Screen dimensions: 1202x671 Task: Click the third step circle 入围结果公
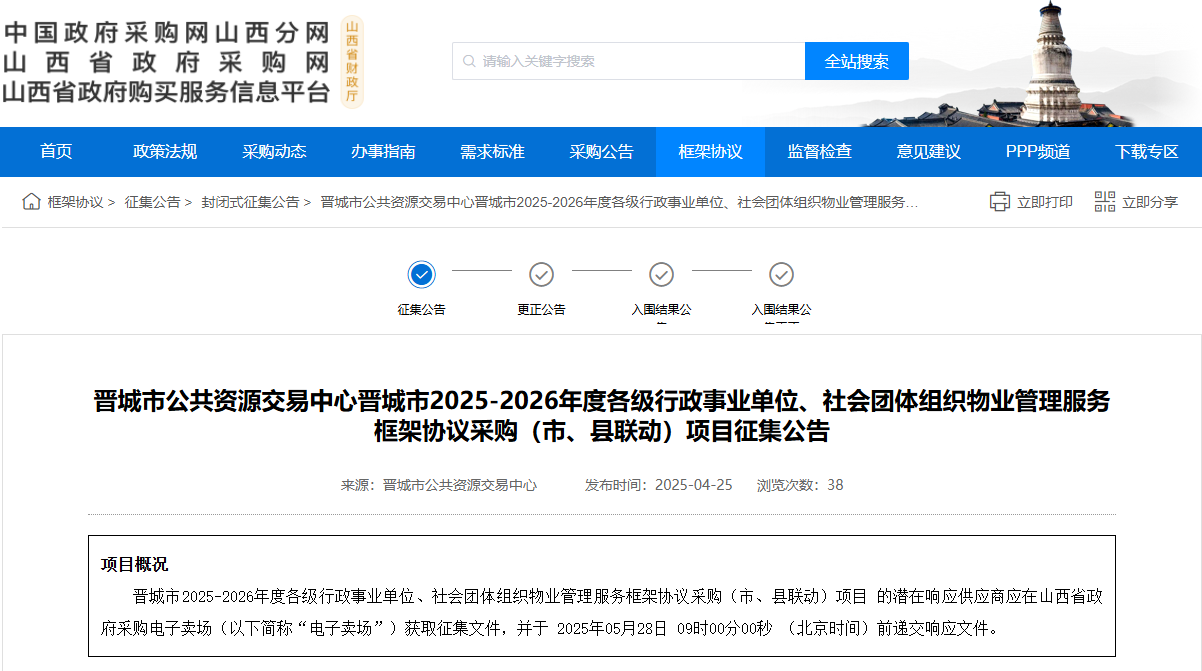pyautogui.click(x=661, y=274)
